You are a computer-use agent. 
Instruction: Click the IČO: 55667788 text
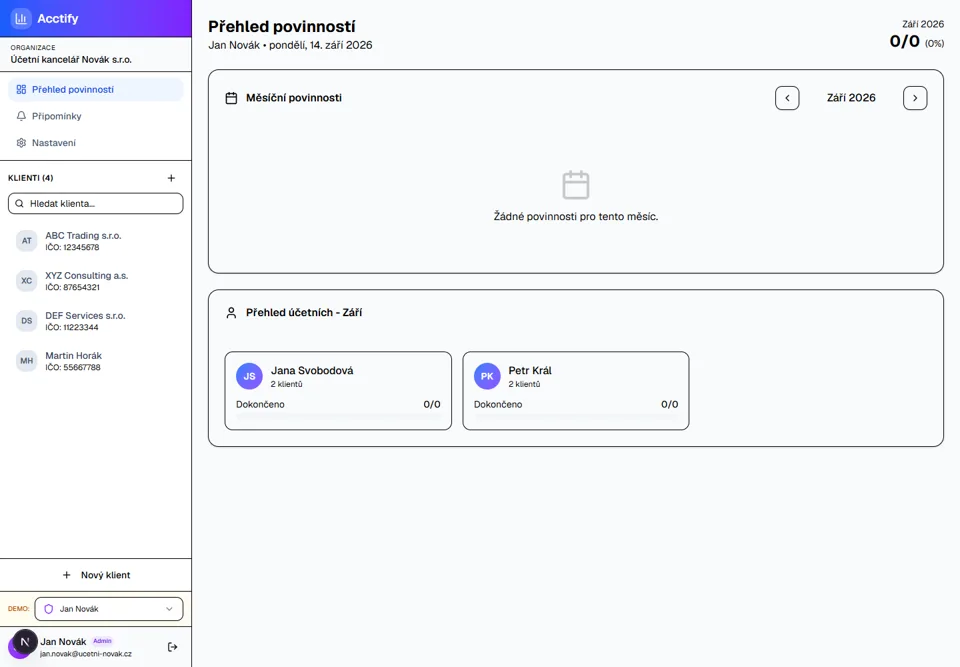click(73, 367)
